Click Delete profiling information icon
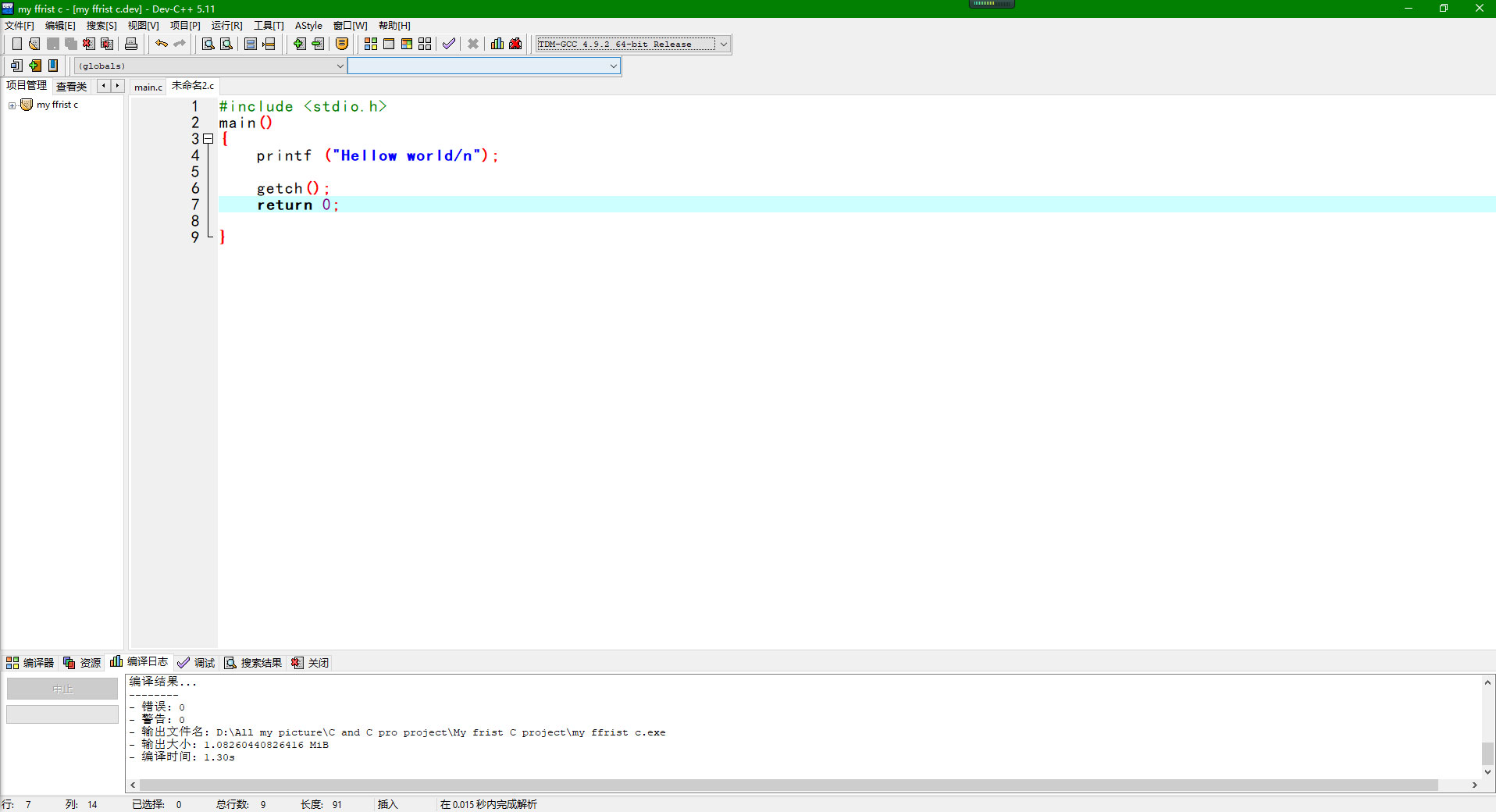The width and height of the screenshot is (1496, 812). click(515, 44)
